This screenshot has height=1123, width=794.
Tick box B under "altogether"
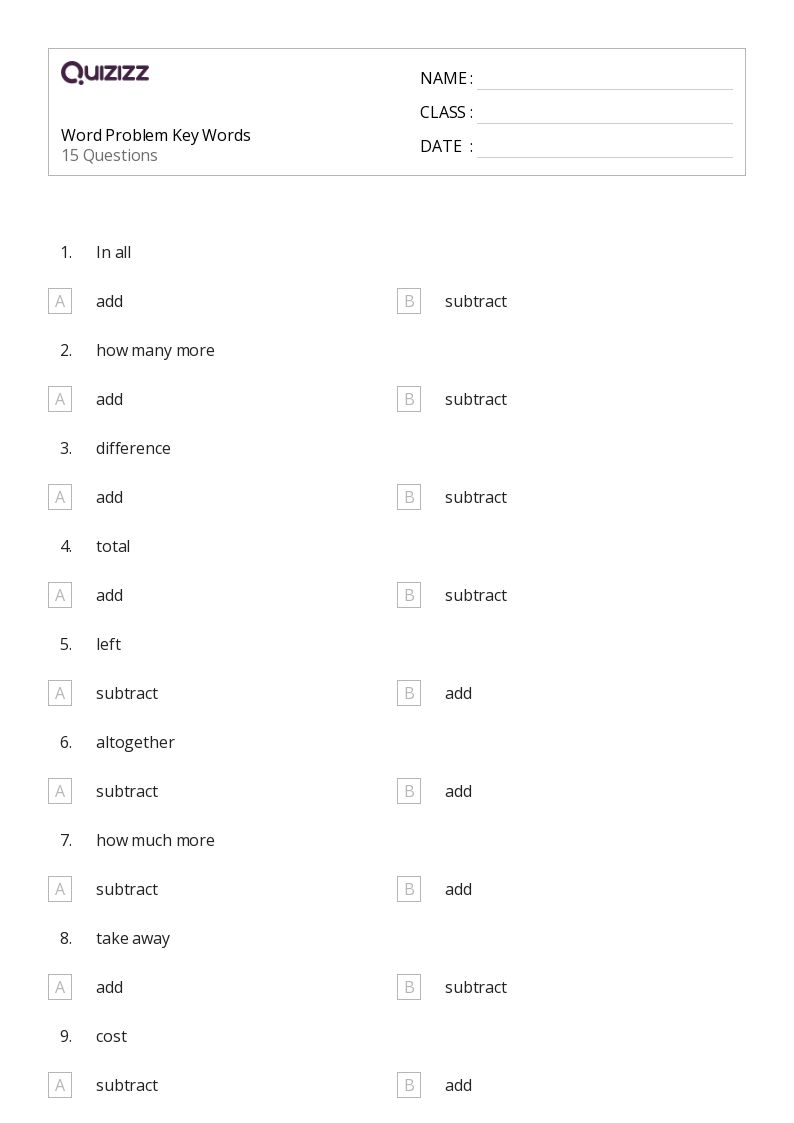(409, 791)
